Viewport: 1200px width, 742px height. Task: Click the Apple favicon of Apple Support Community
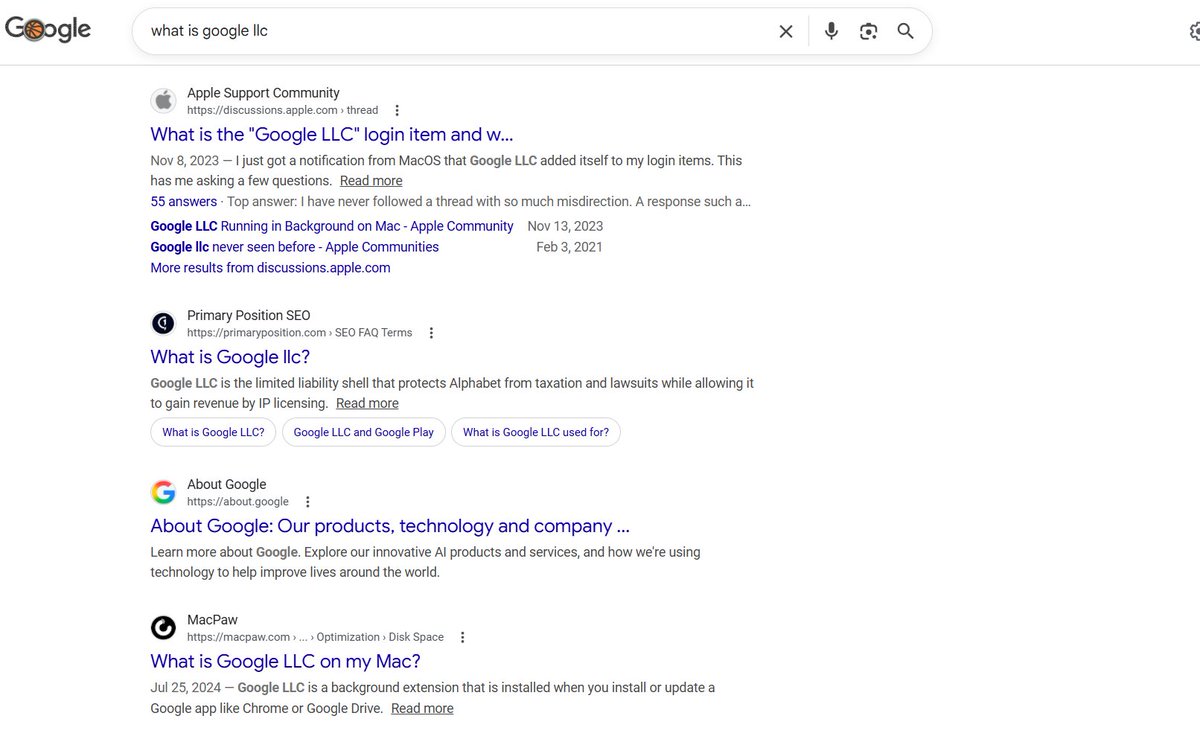tap(163, 101)
